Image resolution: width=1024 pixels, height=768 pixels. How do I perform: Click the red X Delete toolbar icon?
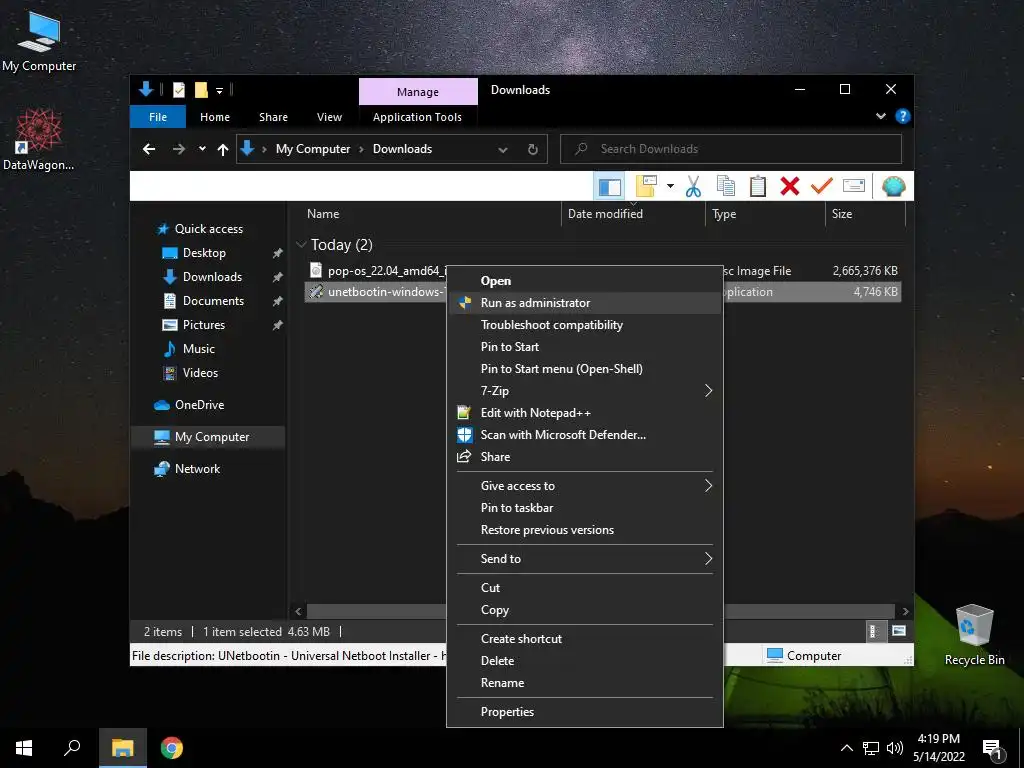pos(790,186)
